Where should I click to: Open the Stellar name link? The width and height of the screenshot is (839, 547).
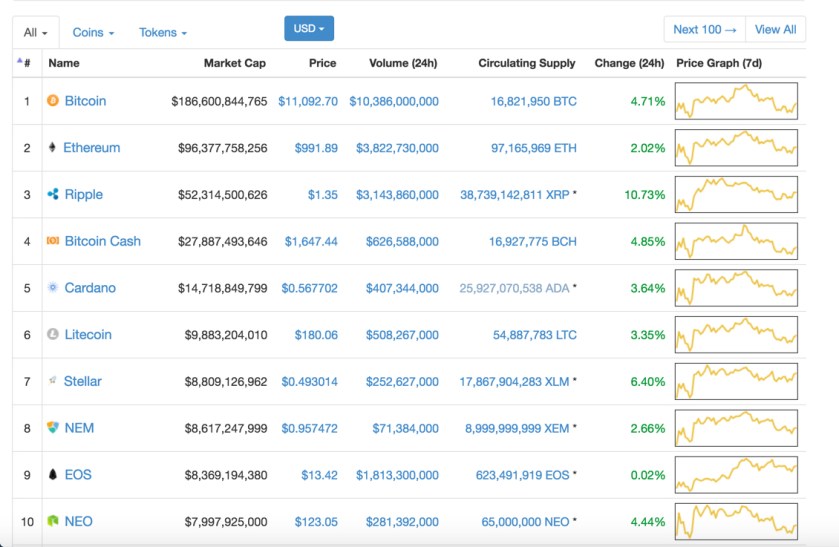click(82, 381)
